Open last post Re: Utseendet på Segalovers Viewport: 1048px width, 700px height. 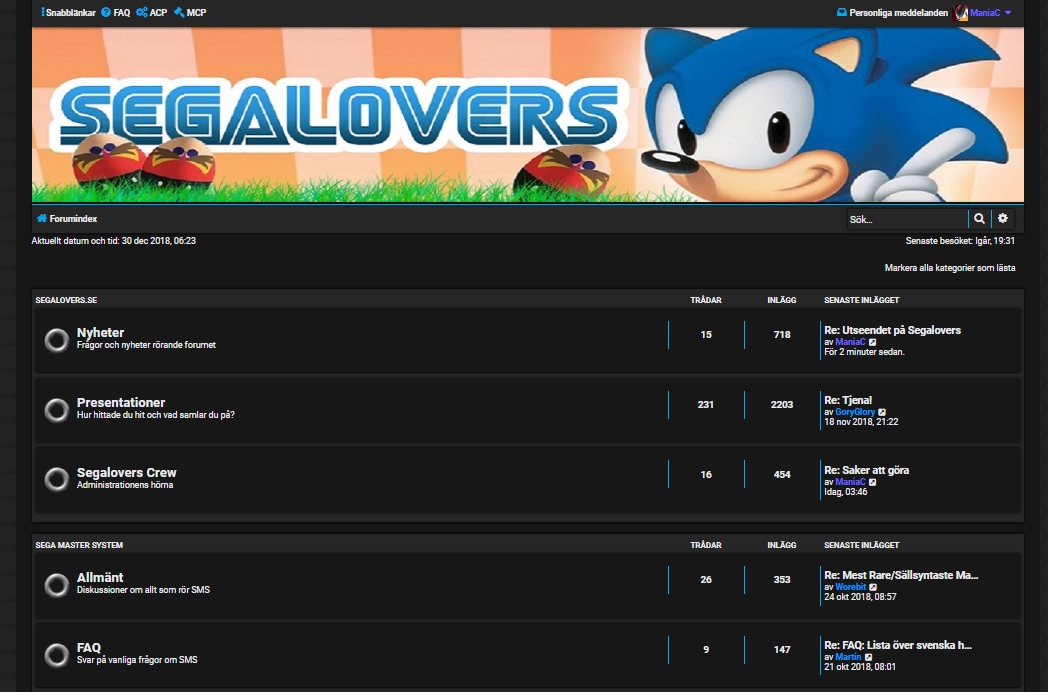[892, 330]
